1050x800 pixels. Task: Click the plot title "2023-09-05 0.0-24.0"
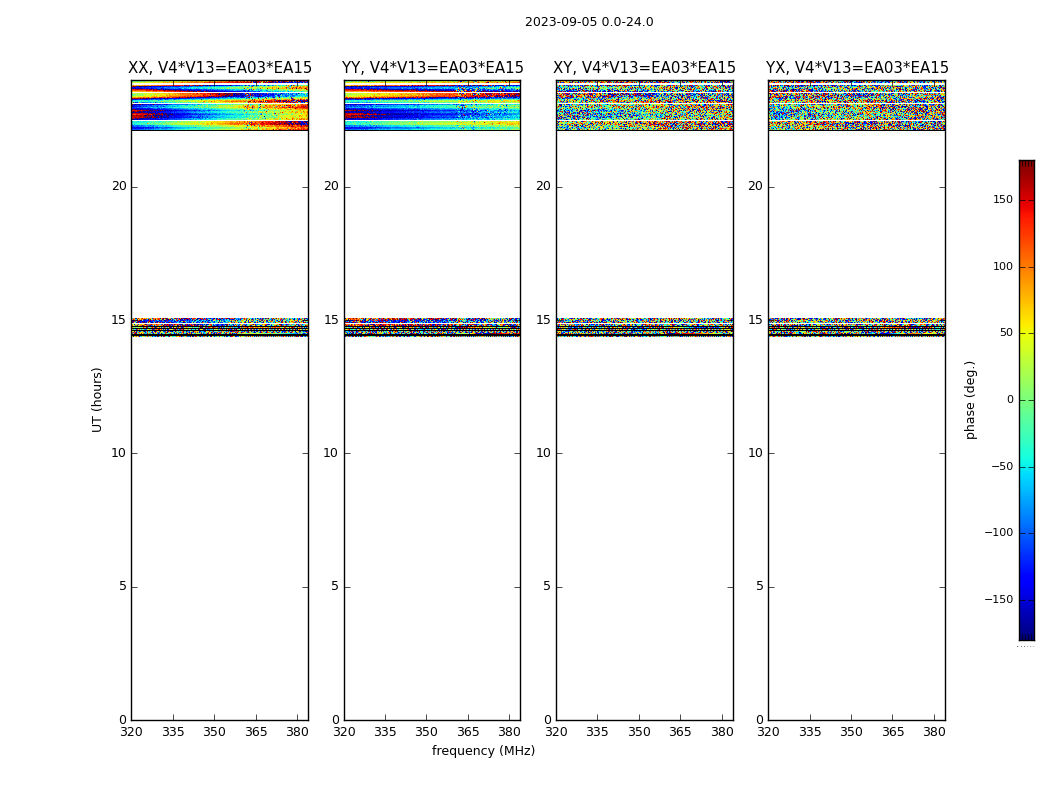tap(589, 22)
